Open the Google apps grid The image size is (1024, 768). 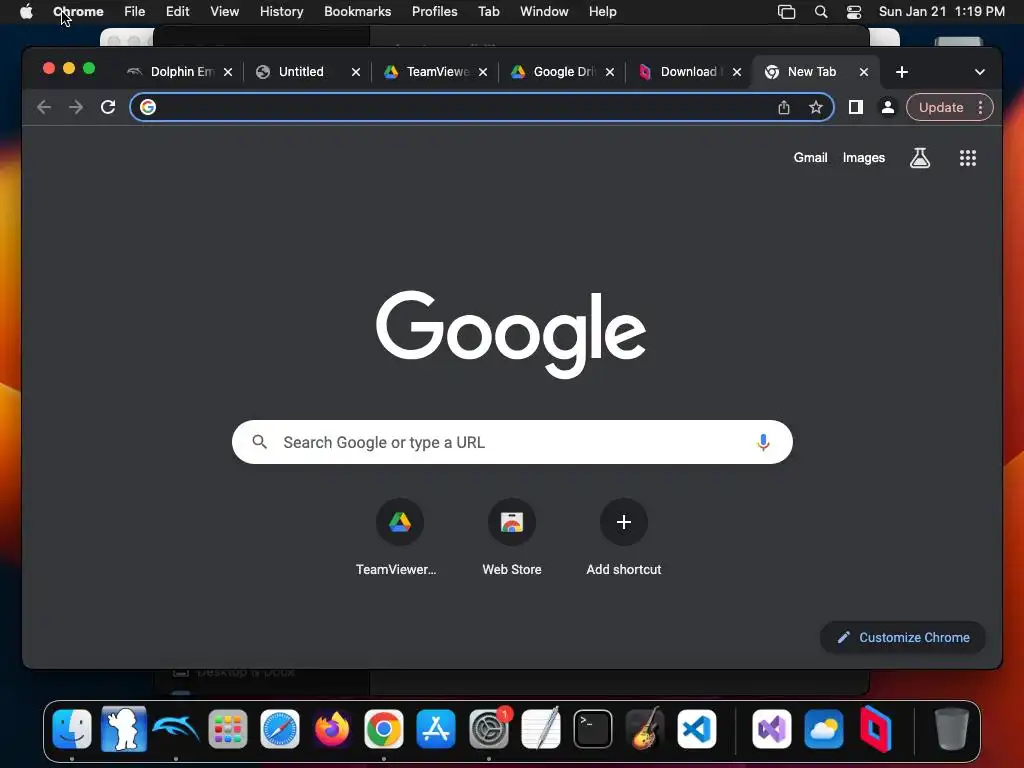click(968, 158)
